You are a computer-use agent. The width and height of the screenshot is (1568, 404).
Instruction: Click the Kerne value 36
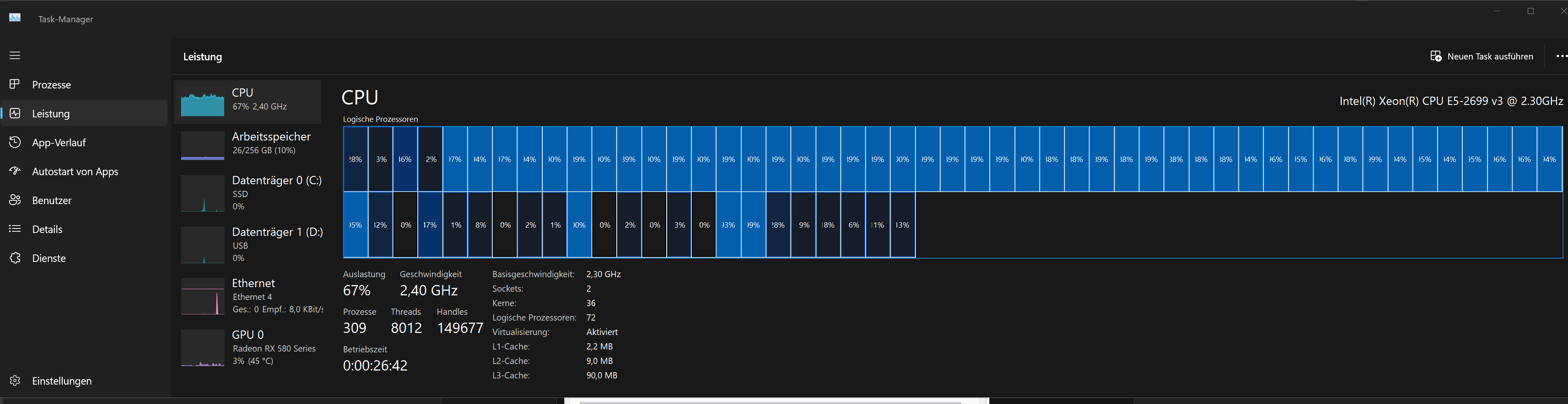[x=591, y=304]
